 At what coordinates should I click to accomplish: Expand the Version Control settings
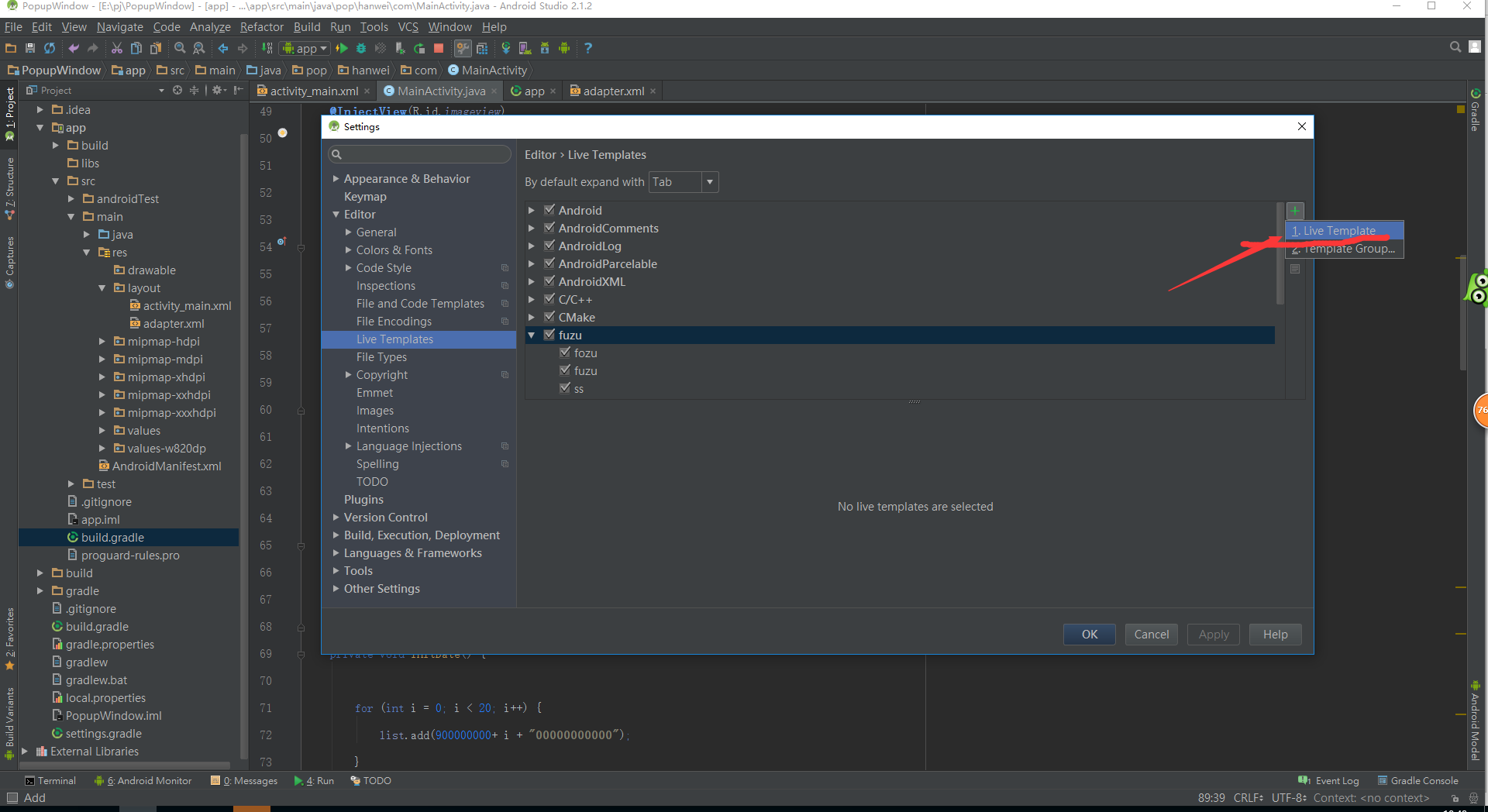pos(336,518)
